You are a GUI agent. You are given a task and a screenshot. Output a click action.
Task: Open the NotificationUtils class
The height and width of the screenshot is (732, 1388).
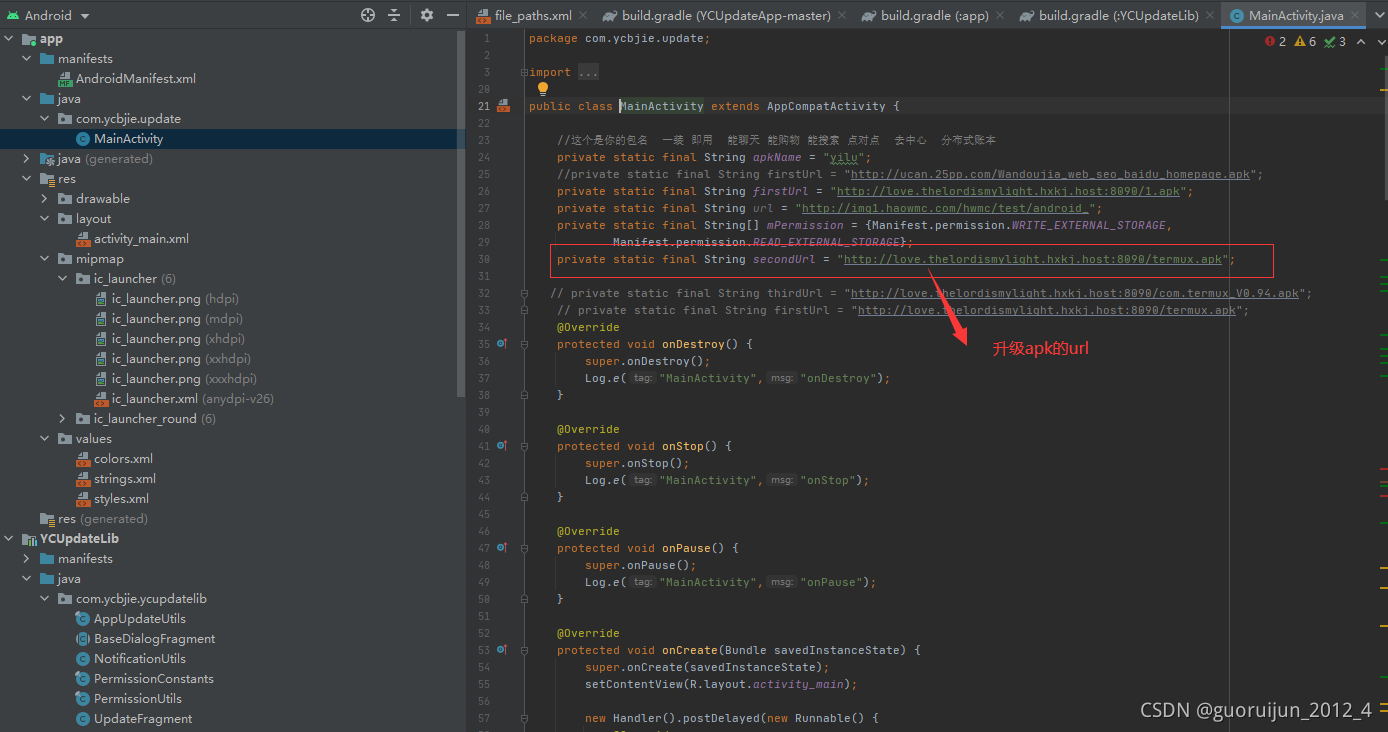coord(139,659)
